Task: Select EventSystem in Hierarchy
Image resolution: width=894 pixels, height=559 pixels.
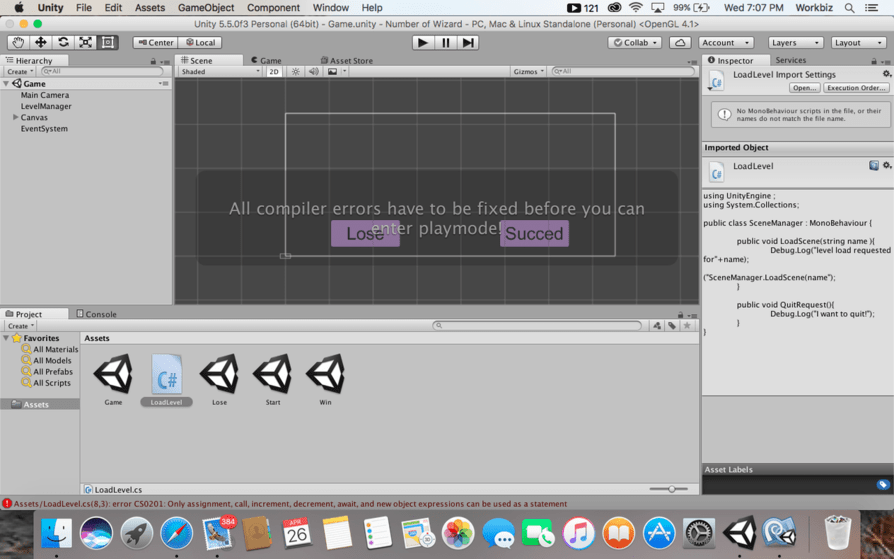Action: coord(44,128)
